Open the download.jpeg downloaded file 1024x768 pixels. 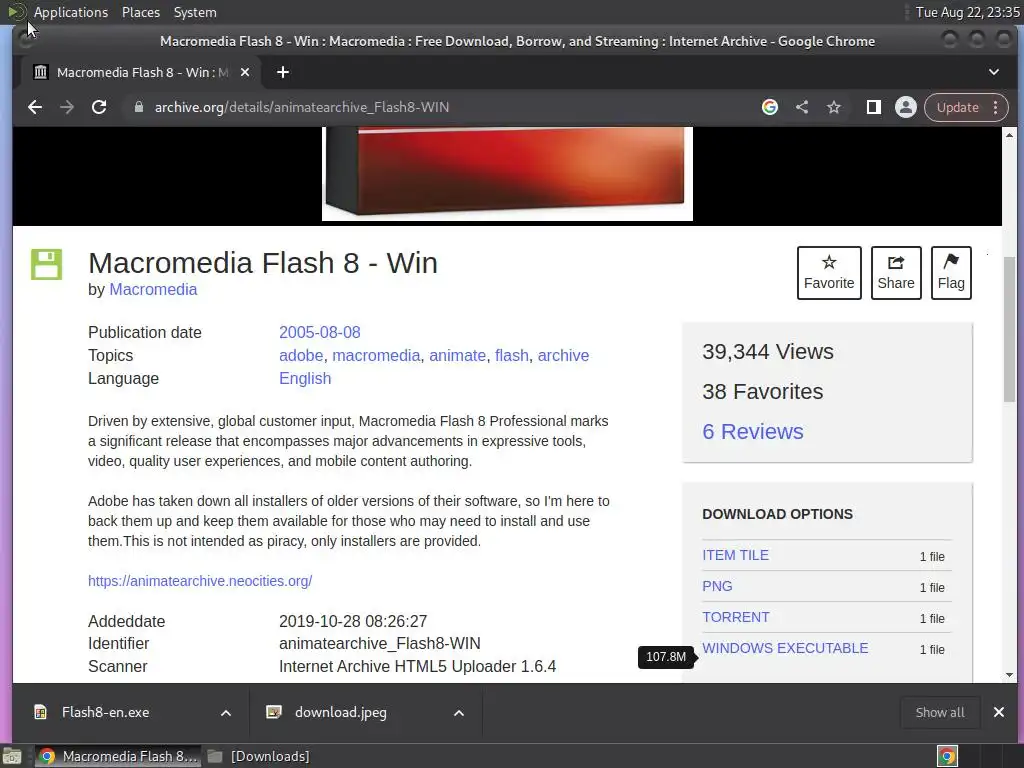341,712
